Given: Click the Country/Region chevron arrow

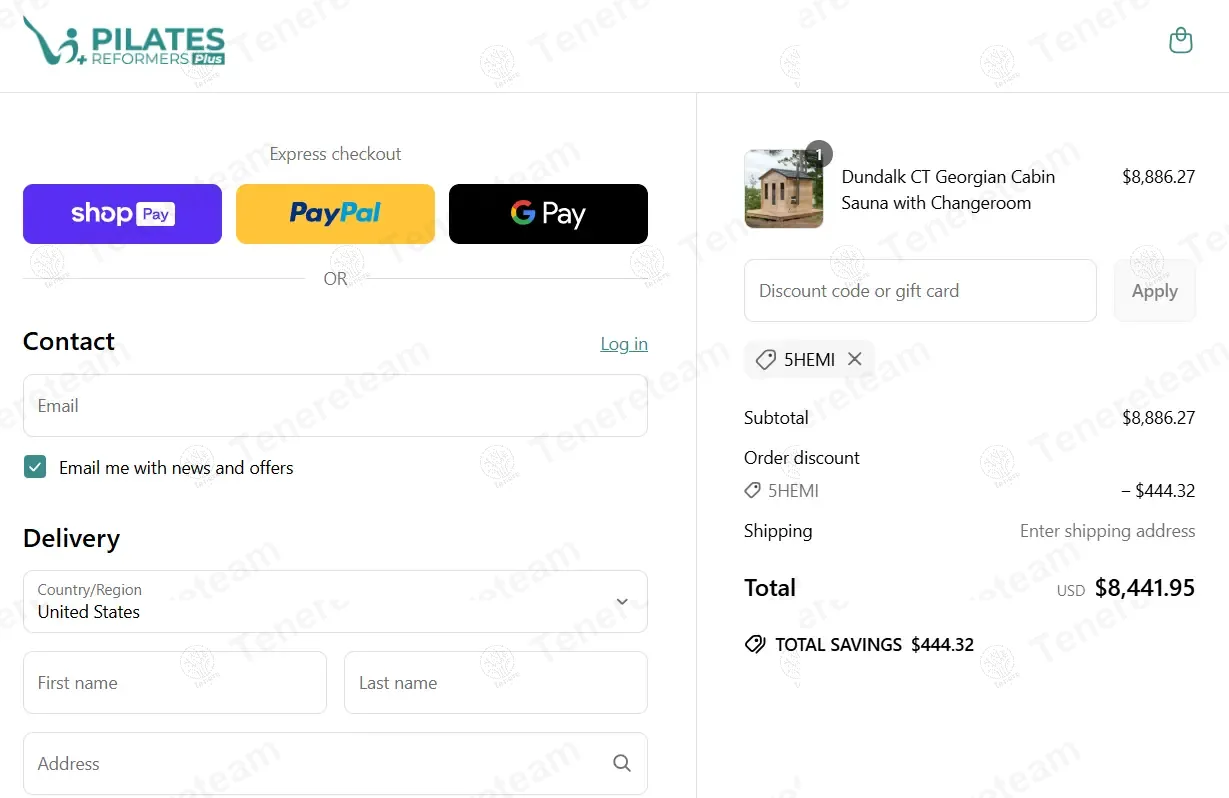Looking at the screenshot, I should click(x=622, y=602).
